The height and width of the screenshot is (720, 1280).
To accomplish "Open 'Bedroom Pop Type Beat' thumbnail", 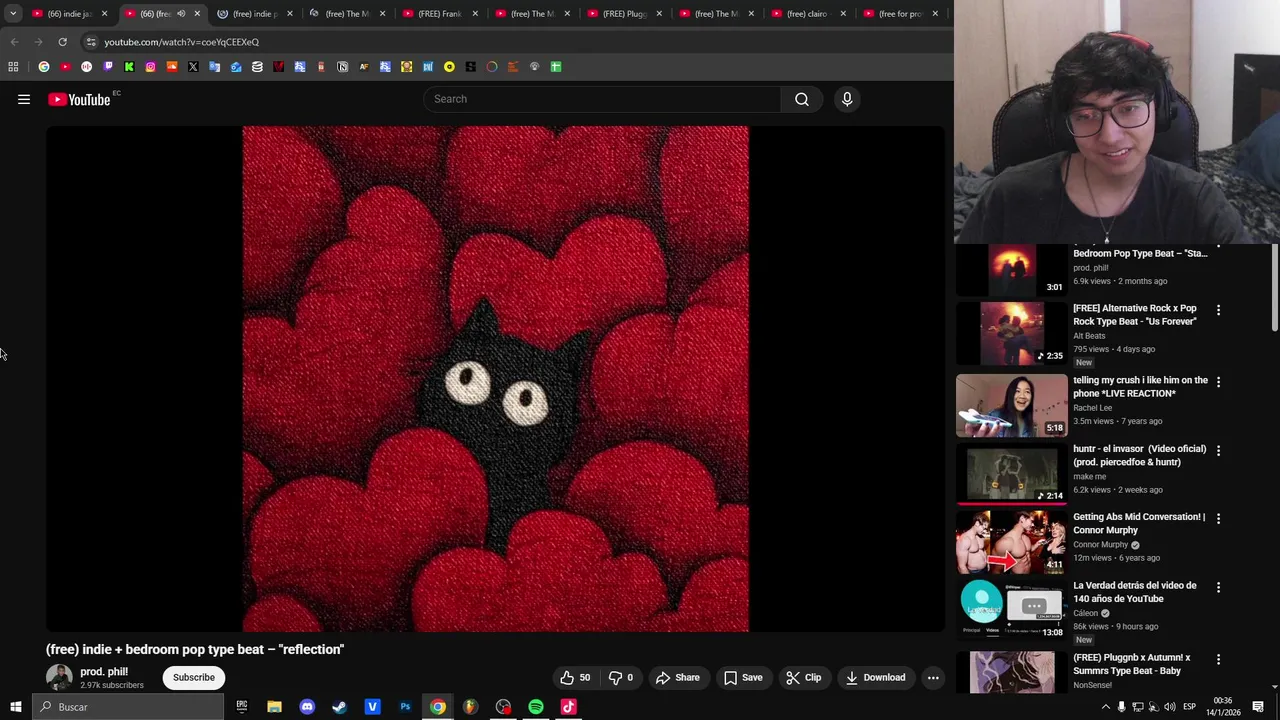I will [1012, 269].
